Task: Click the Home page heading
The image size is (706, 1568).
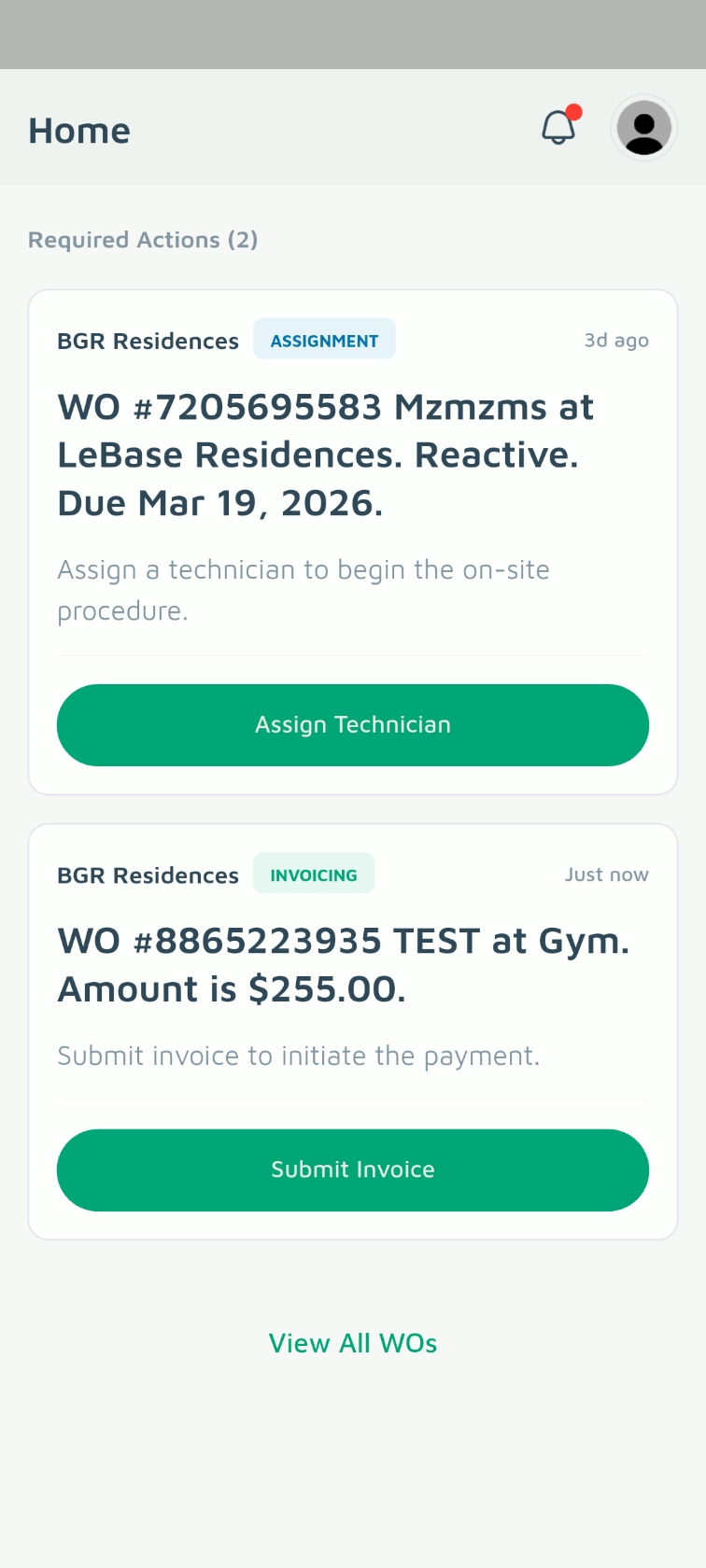Action: click(79, 131)
